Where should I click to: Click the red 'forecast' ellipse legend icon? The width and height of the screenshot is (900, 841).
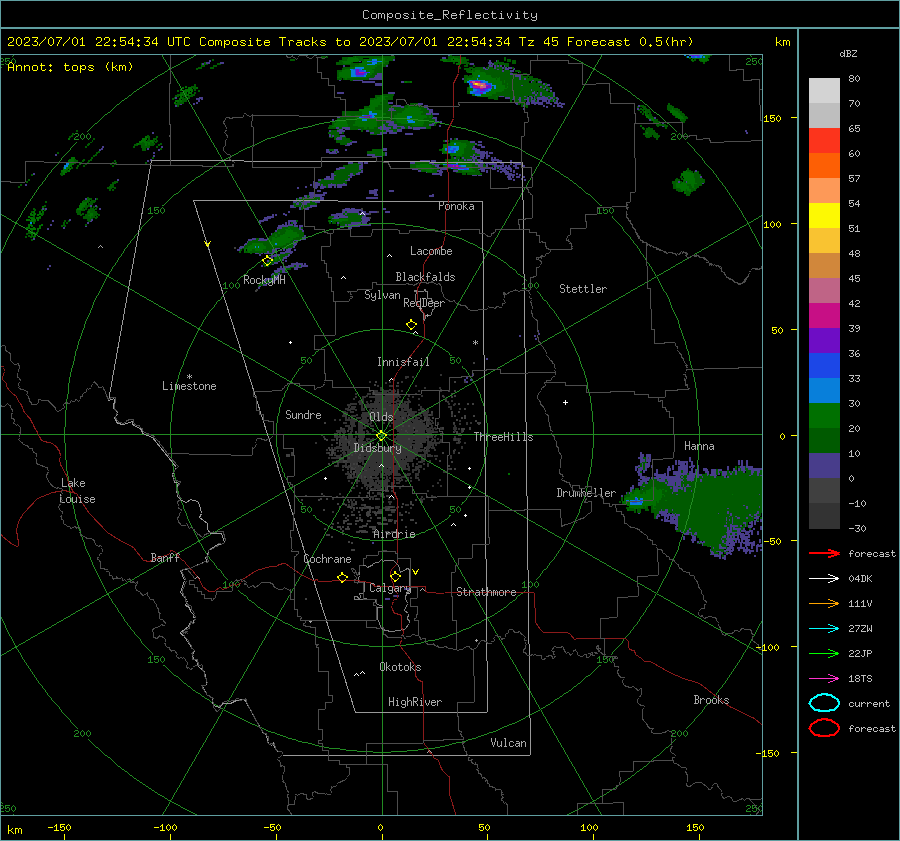click(824, 728)
